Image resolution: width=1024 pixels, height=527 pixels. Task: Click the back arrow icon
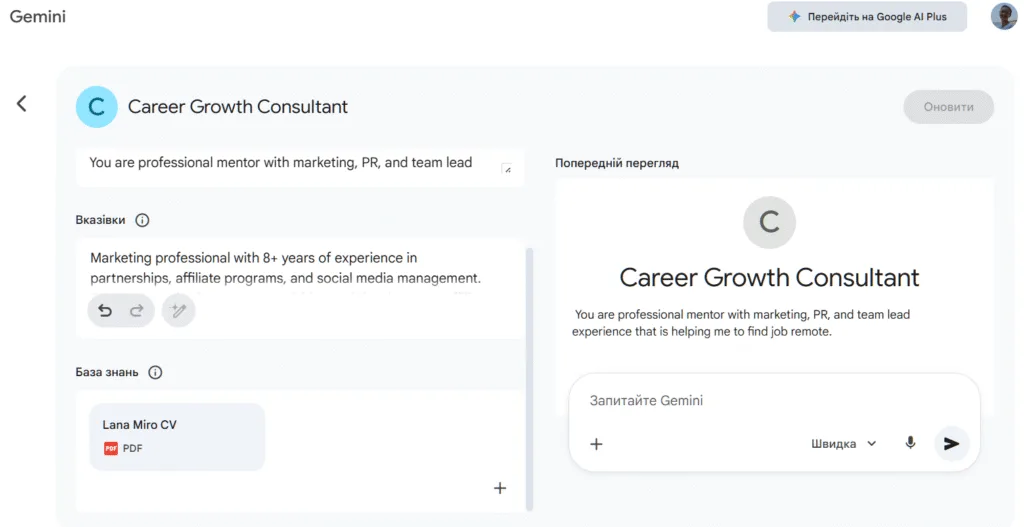(21, 103)
